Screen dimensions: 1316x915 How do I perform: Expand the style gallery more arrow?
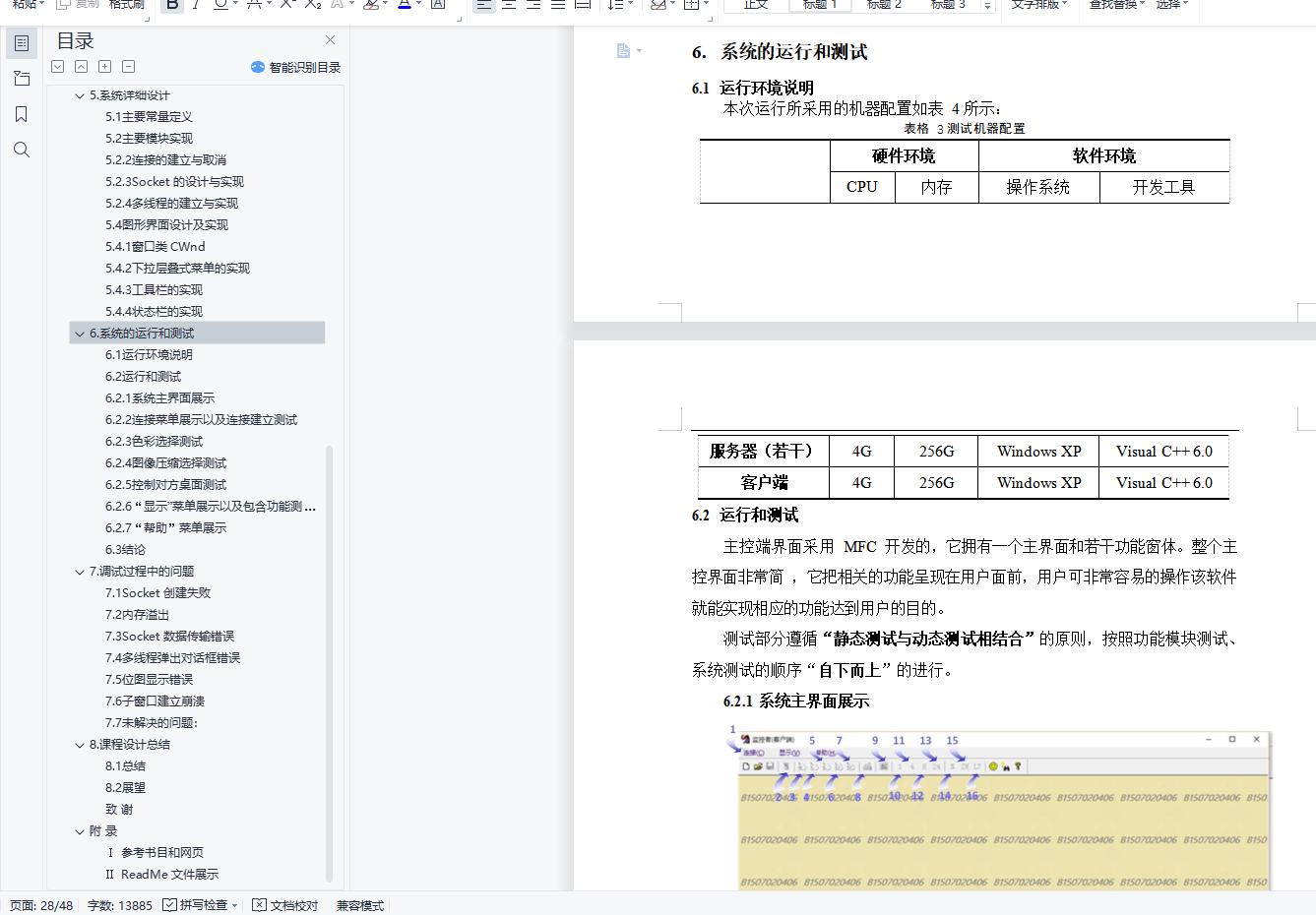click(987, 6)
